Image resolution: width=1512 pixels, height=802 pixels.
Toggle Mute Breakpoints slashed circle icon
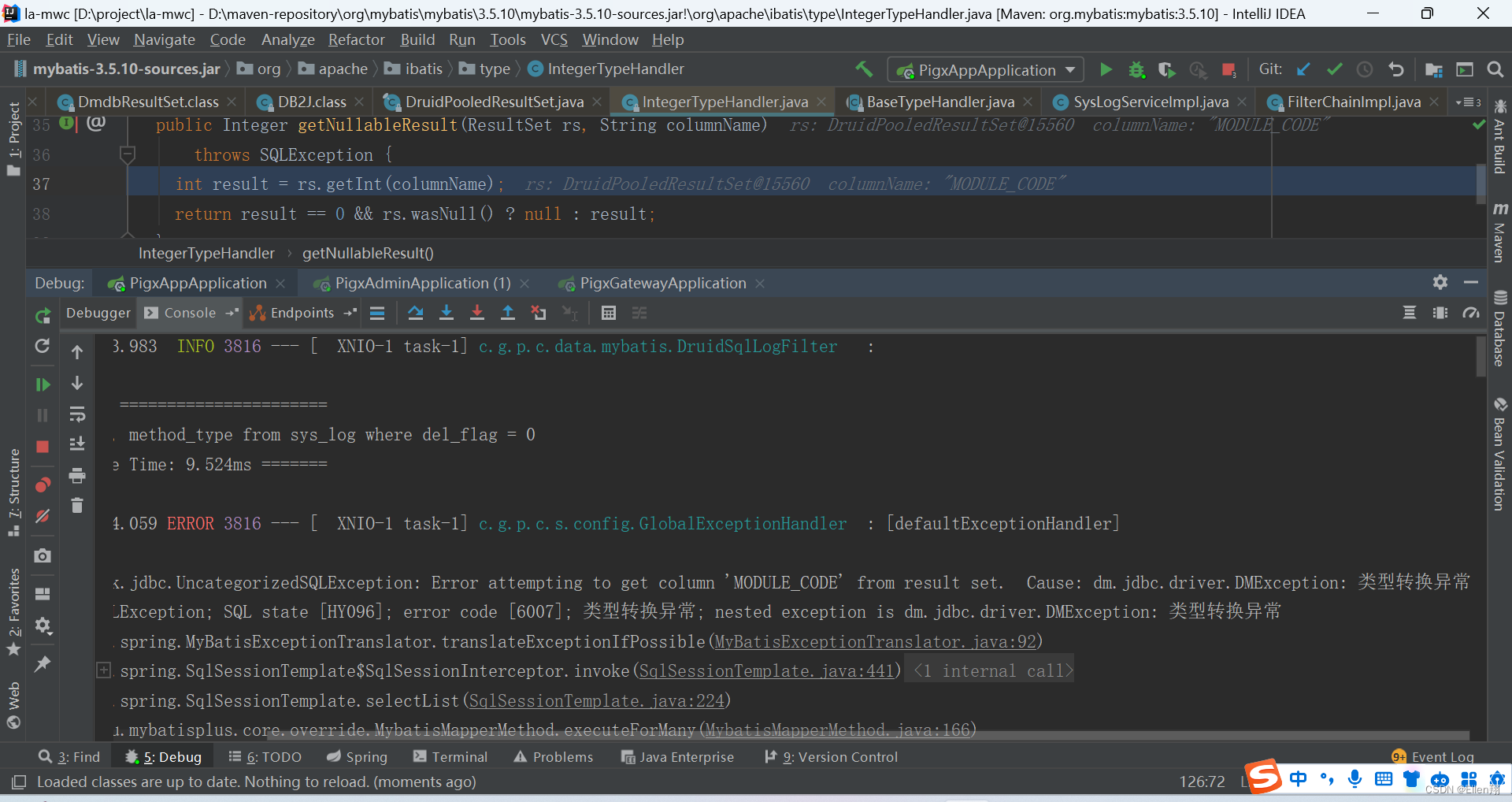pyautogui.click(x=43, y=516)
